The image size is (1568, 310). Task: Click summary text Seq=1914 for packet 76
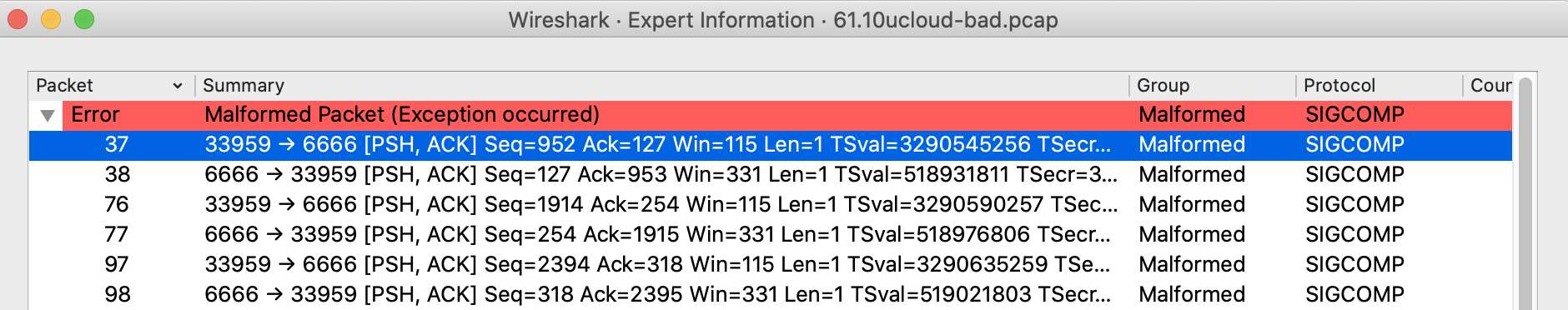(x=528, y=205)
